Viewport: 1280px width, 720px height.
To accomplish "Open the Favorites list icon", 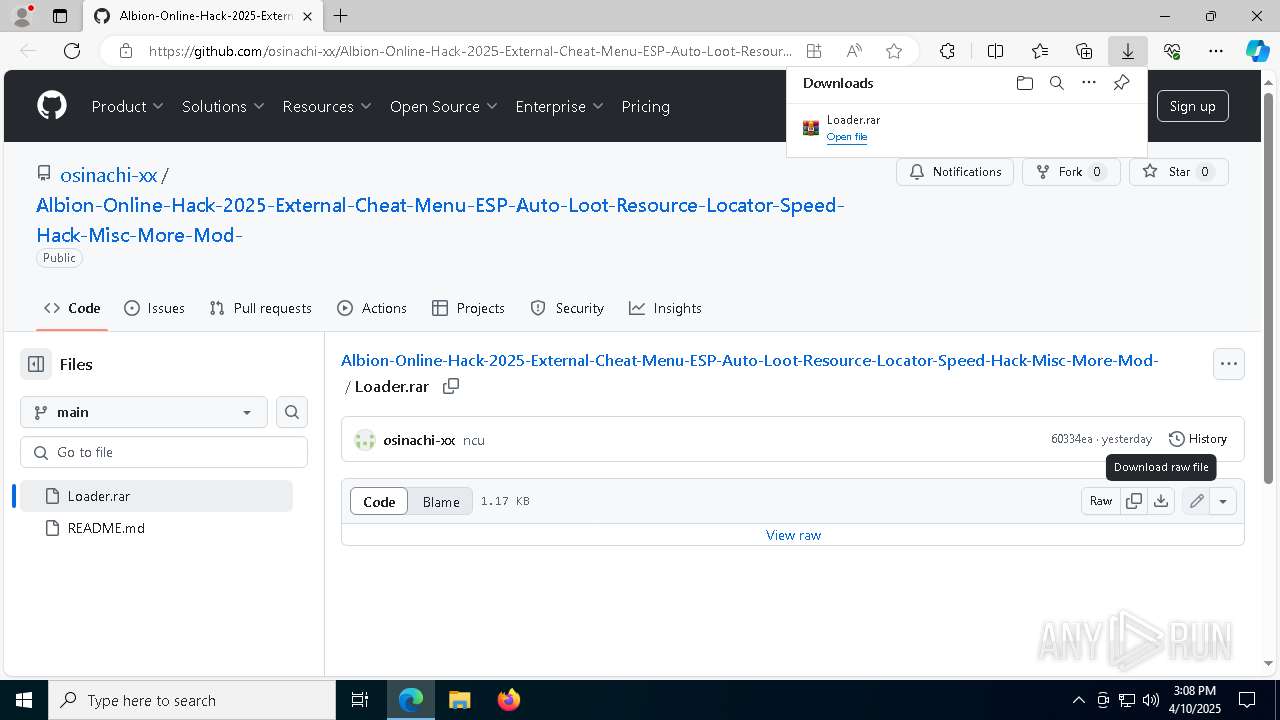I will pyautogui.click(x=1040, y=51).
